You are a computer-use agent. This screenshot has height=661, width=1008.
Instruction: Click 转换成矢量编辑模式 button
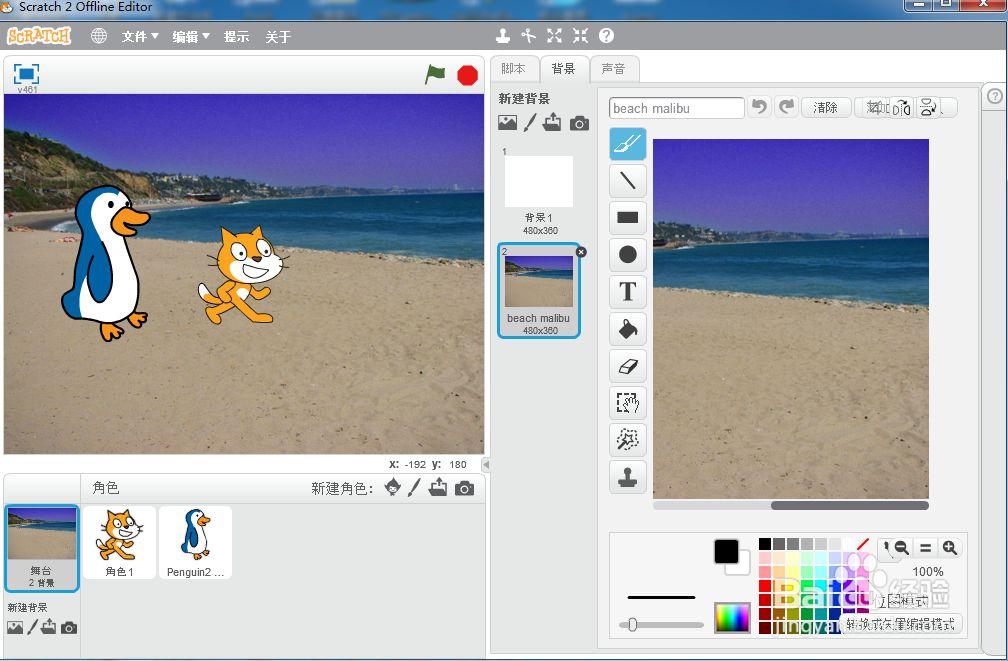899,624
